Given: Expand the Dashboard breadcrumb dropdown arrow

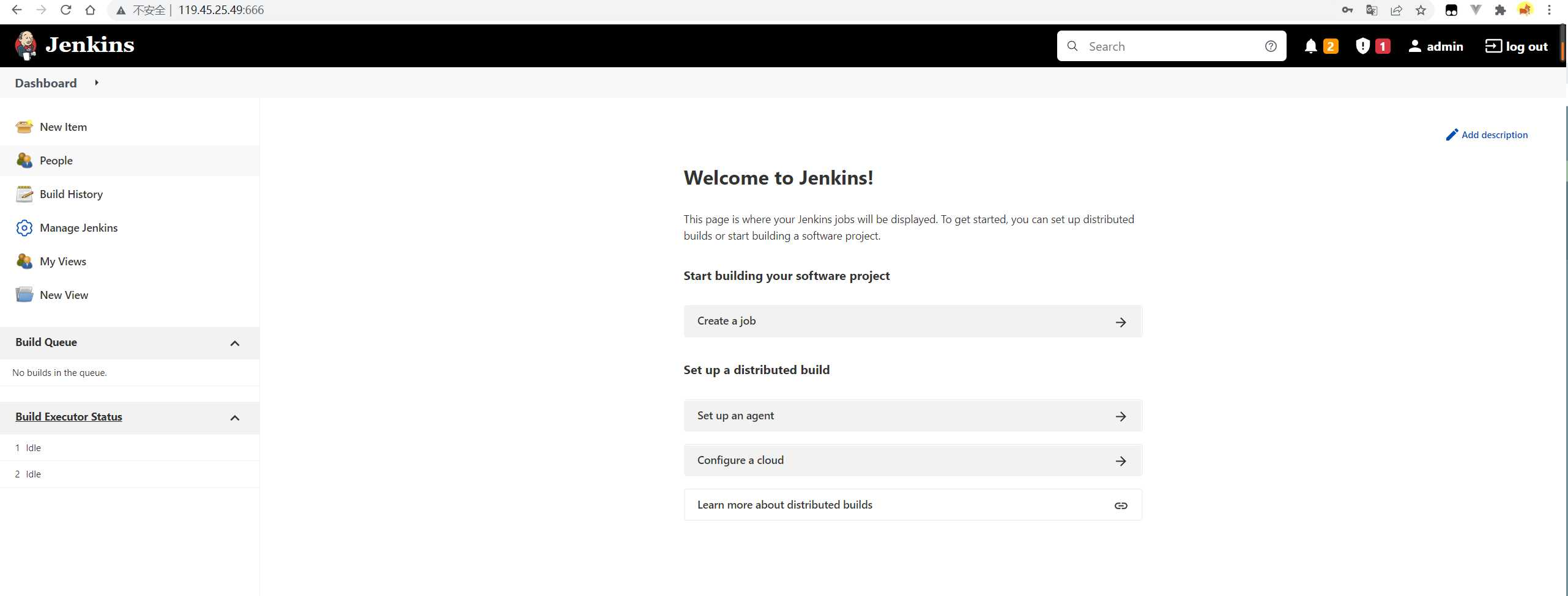Looking at the screenshot, I should tap(97, 83).
